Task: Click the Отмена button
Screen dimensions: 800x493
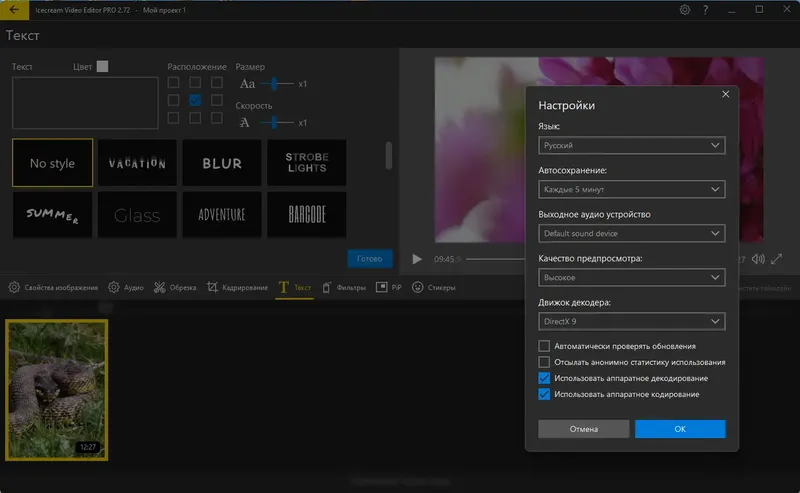Action: 583,429
